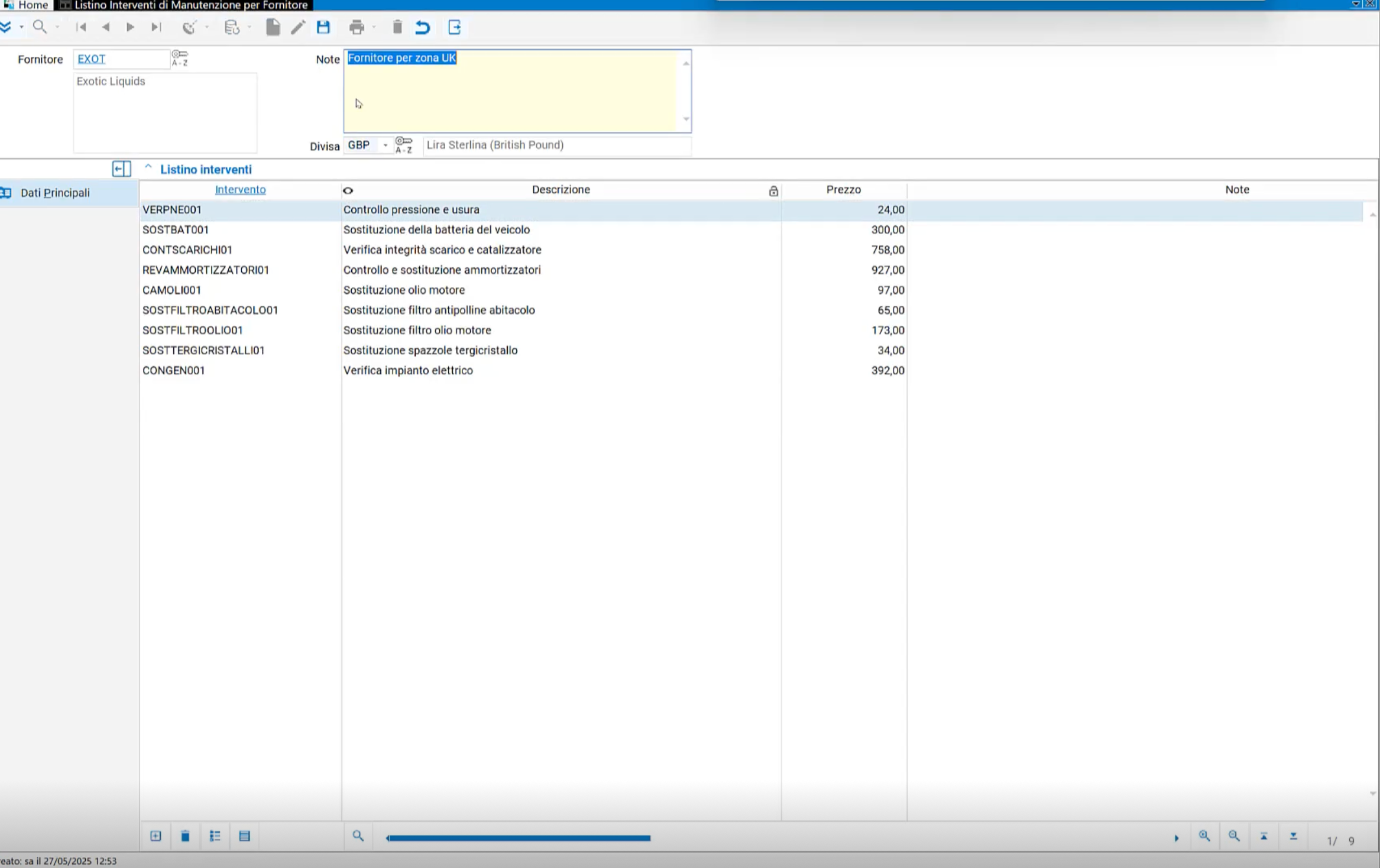Click the Lira Sterlina (British Pound) field
Viewport: 1380px width, 868px height.
(x=556, y=145)
